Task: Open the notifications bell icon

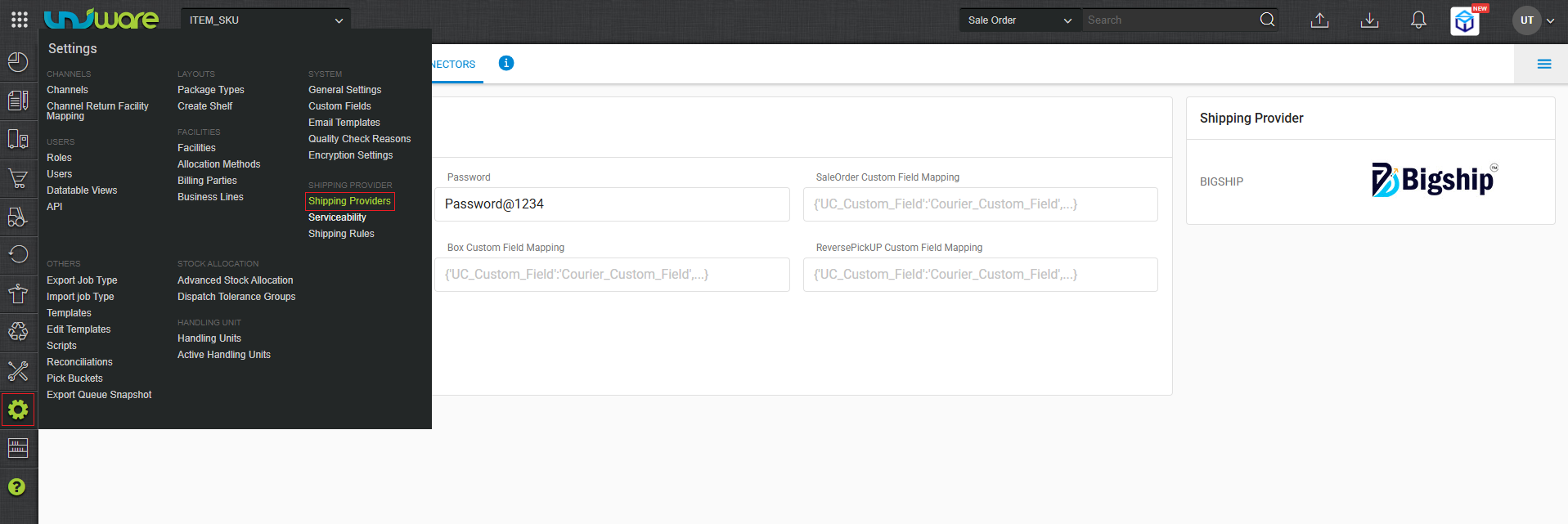Action: 1418,20
